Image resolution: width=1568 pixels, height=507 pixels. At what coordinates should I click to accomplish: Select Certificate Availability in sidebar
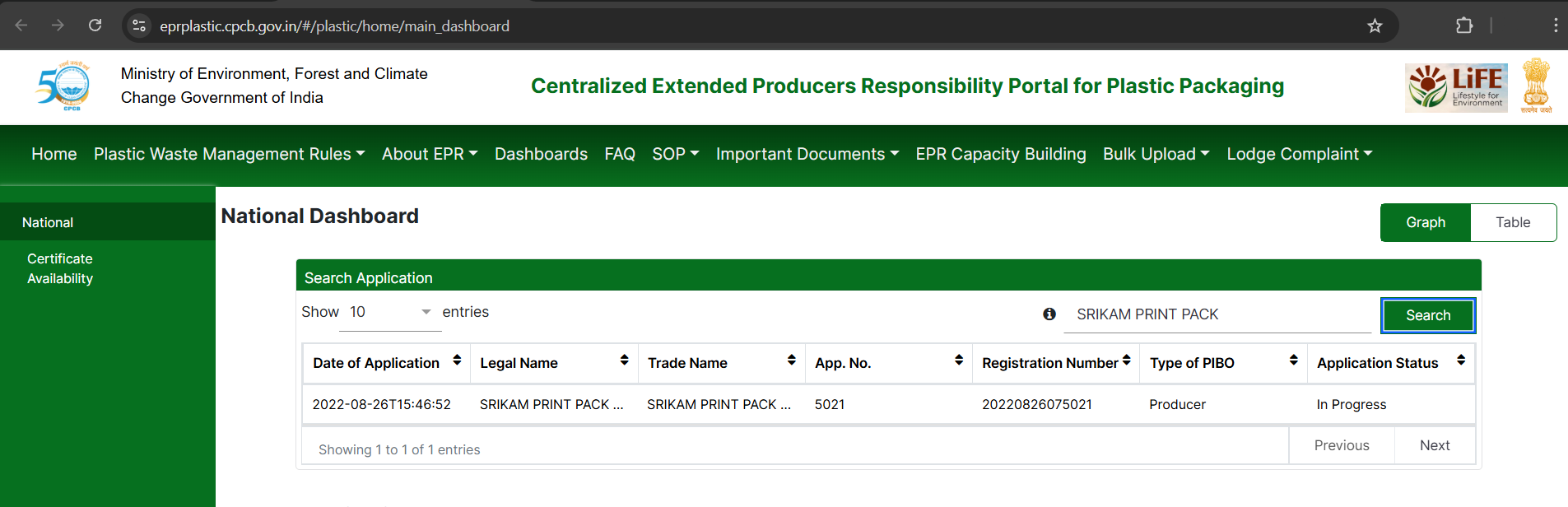(60, 268)
